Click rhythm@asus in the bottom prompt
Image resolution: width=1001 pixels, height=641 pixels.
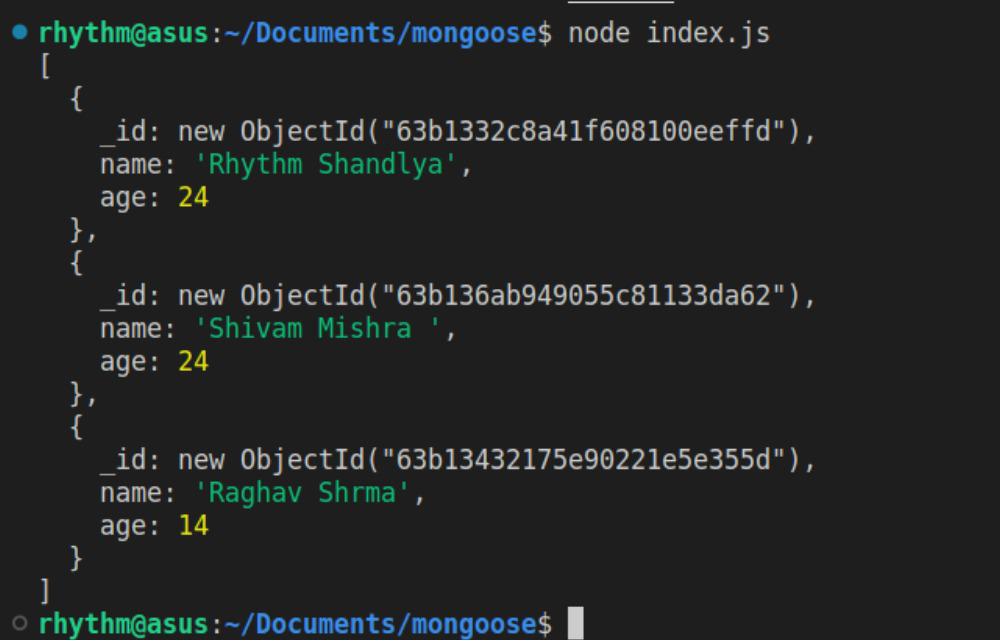[123, 623]
